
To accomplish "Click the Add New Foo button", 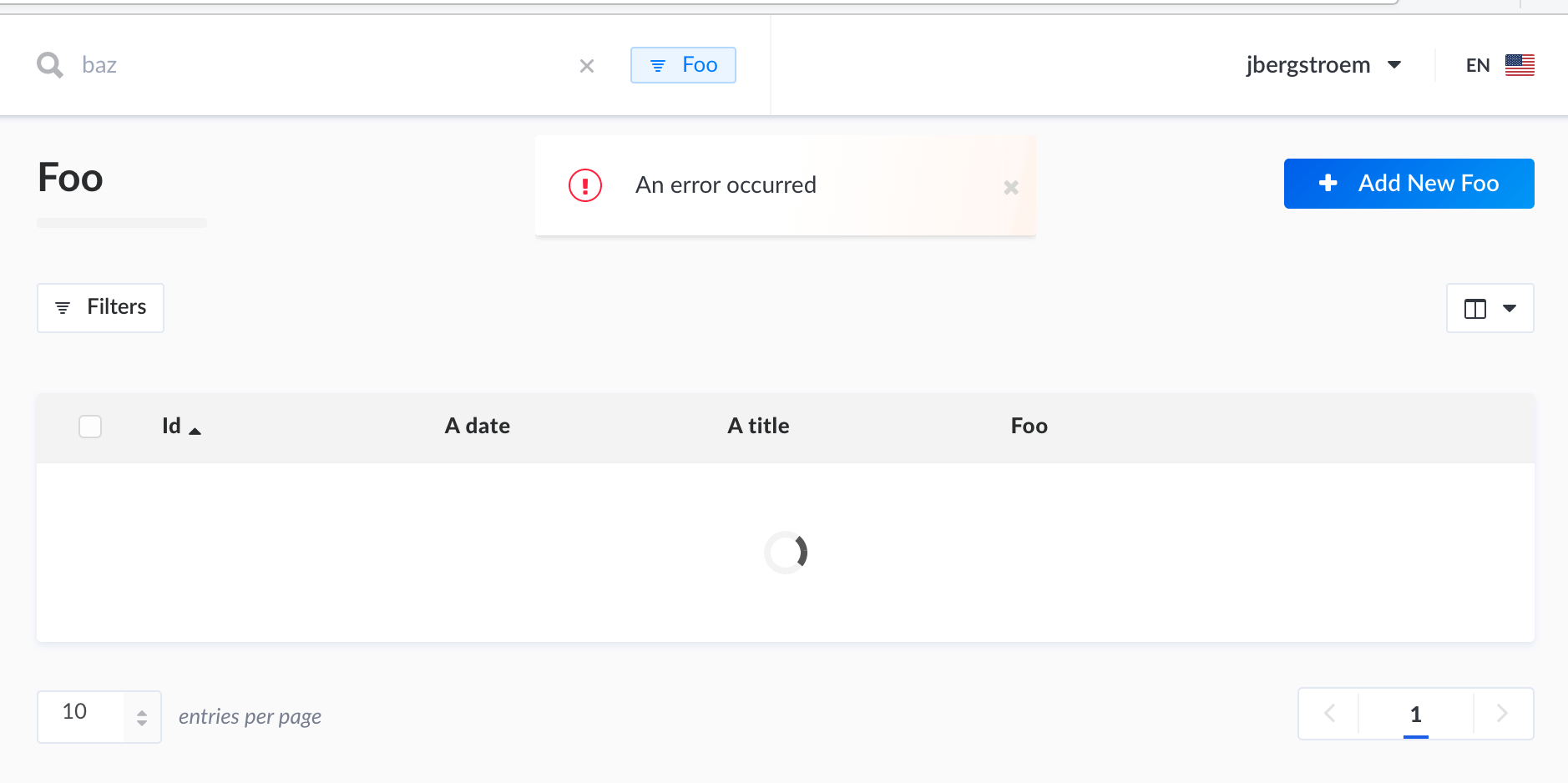I will click(x=1409, y=183).
